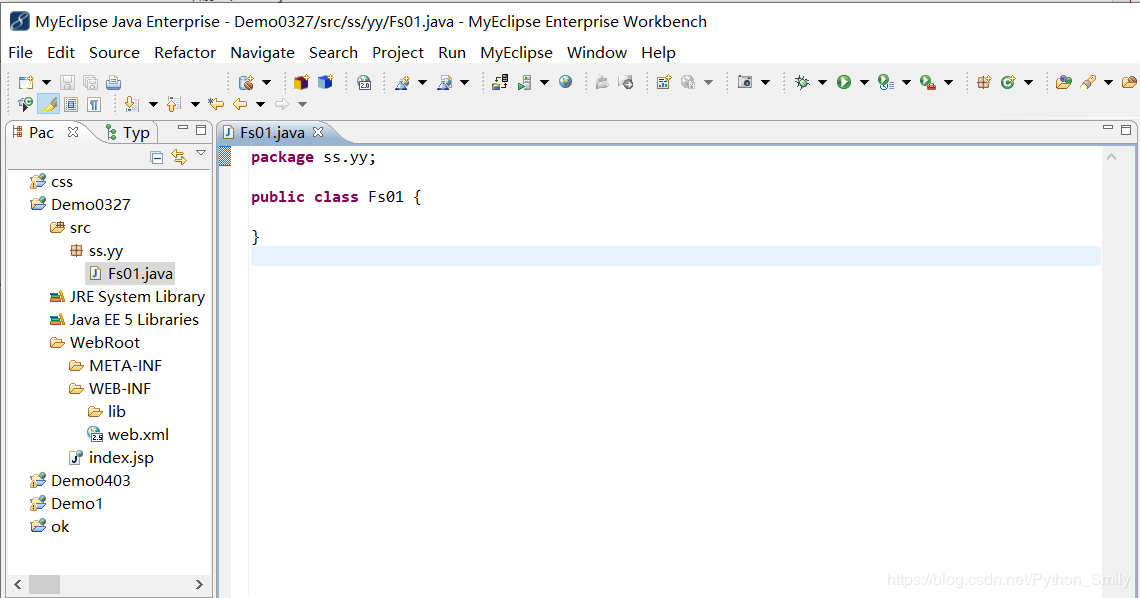
Task: Select the Debug tool in the toolbar
Action: 801,82
